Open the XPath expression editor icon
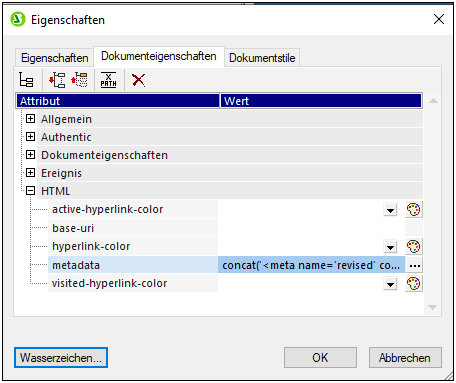456x383 pixels. tap(109, 80)
